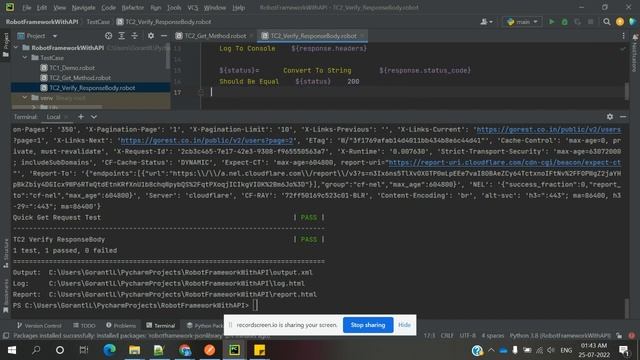
Task: Open Notifications sidebar on the right
Action: click(635, 53)
